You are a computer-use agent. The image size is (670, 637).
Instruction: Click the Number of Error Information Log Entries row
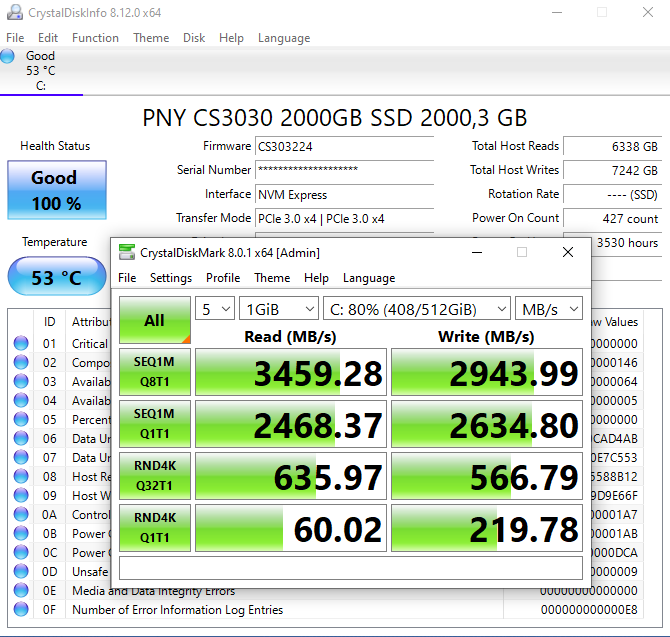point(327,609)
